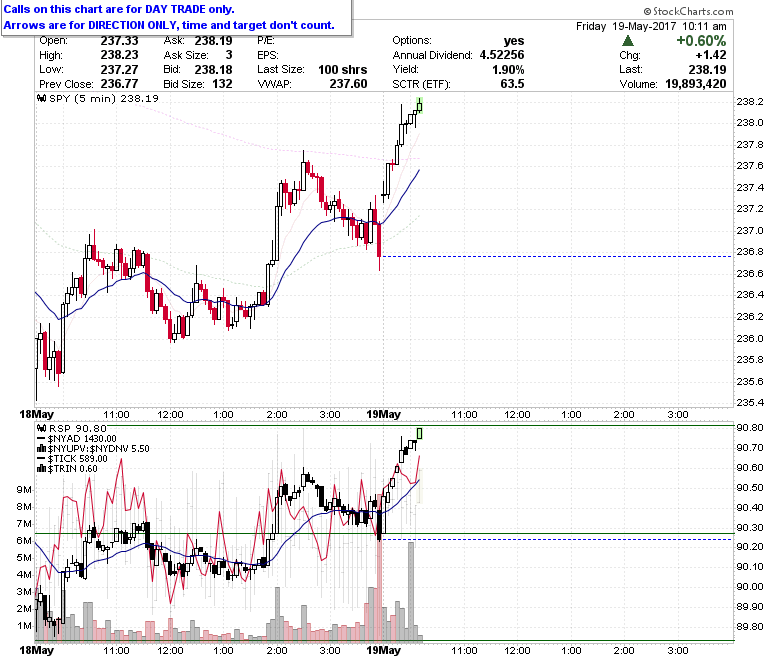Click the Bid price 238.18

[213, 70]
